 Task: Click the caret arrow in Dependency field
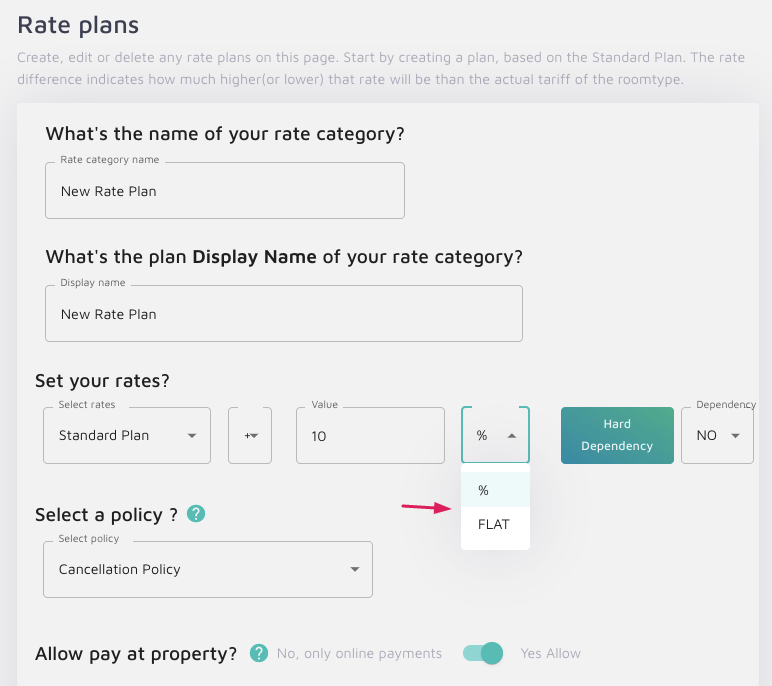pos(736,436)
